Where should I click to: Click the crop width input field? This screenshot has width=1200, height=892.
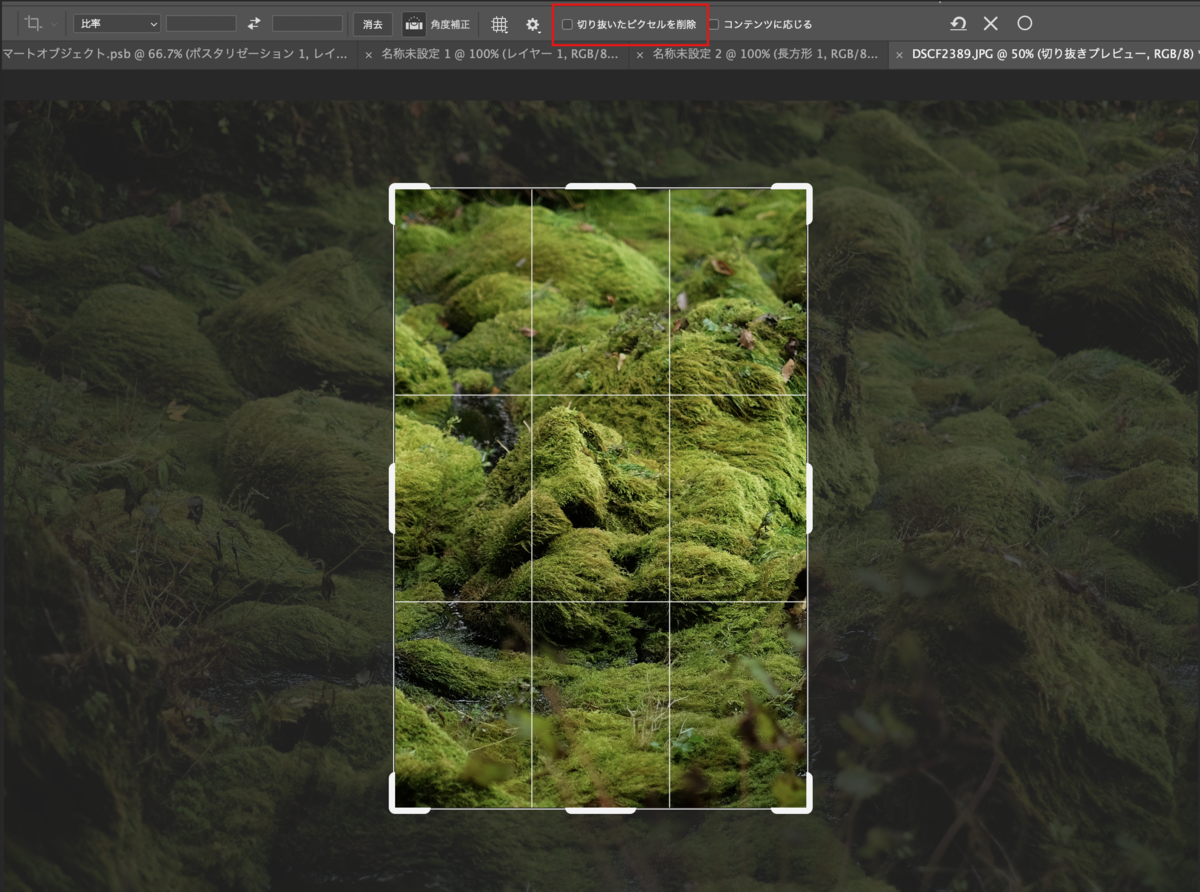201,23
